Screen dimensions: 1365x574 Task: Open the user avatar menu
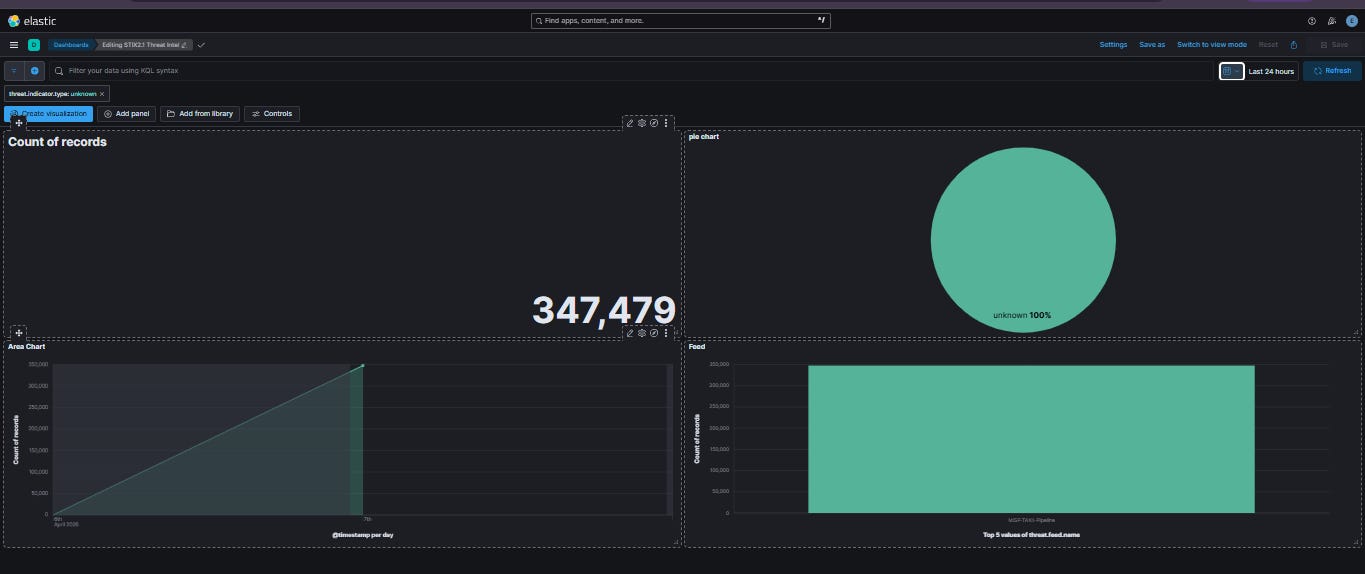1352,20
